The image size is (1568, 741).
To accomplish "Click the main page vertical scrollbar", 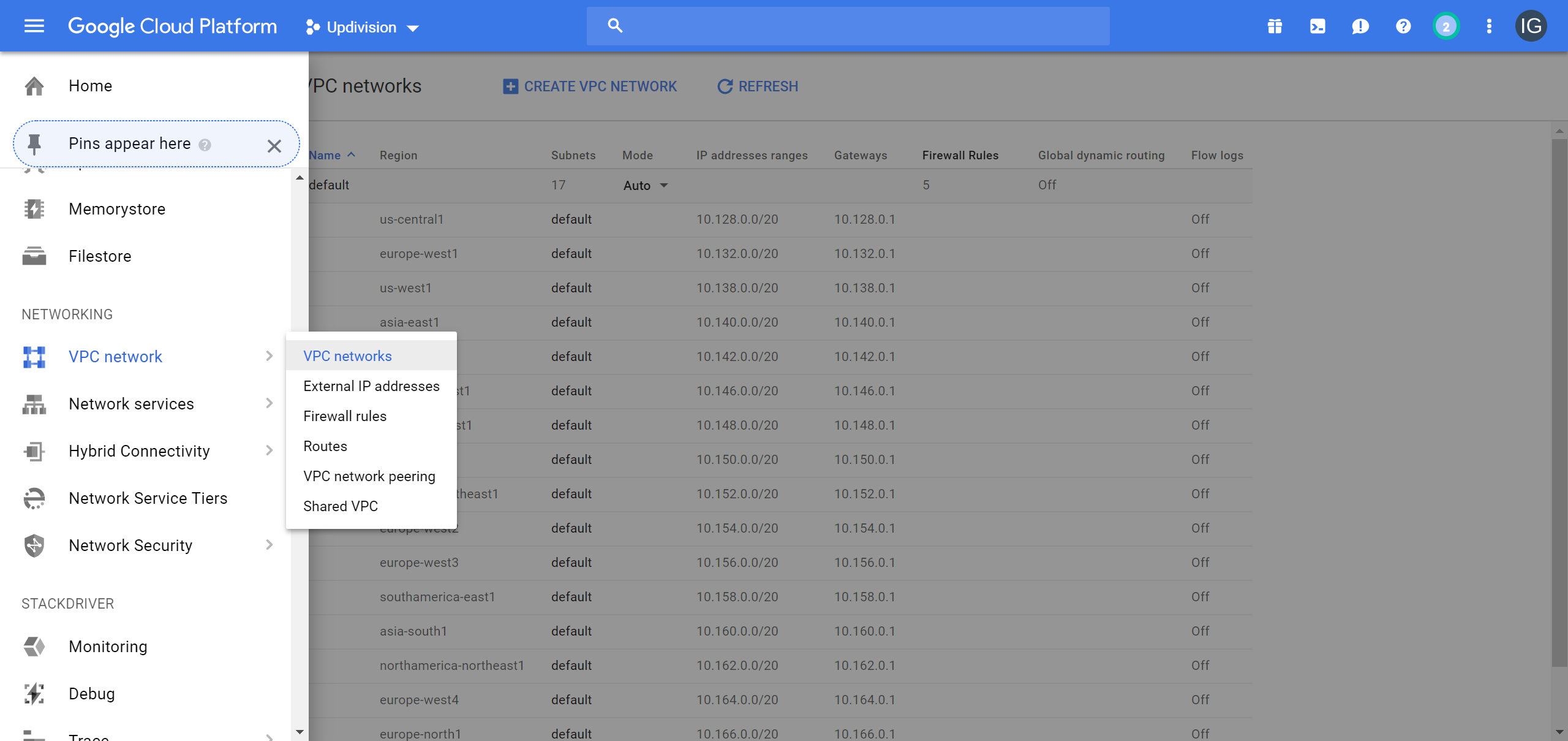I will 1559,403.
